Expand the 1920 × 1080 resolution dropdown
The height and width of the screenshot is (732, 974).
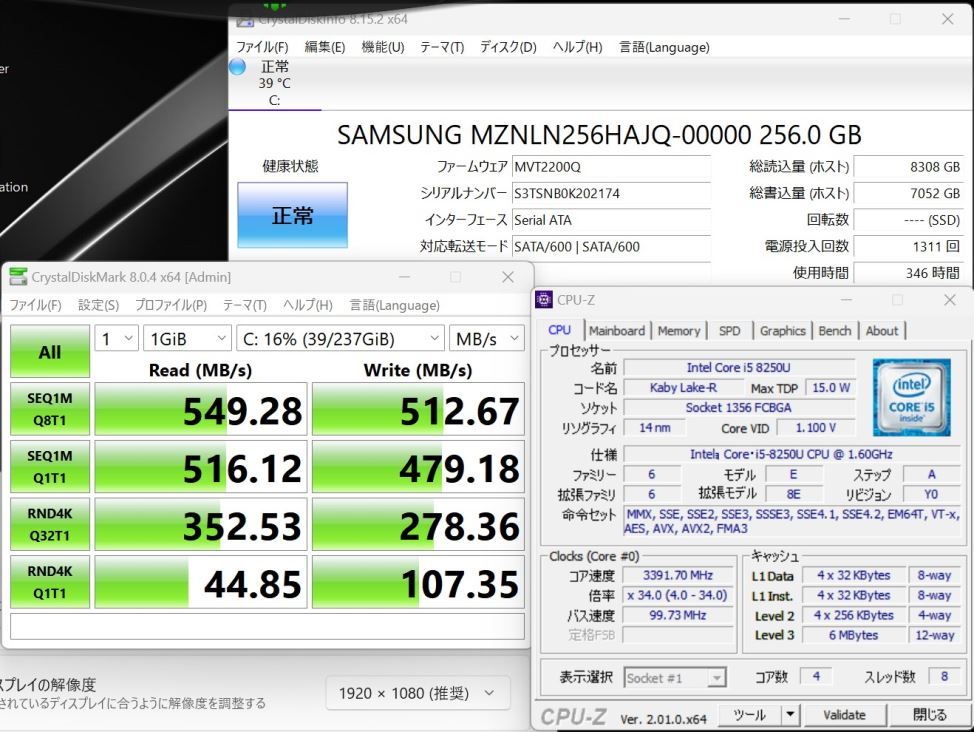[417, 693]
